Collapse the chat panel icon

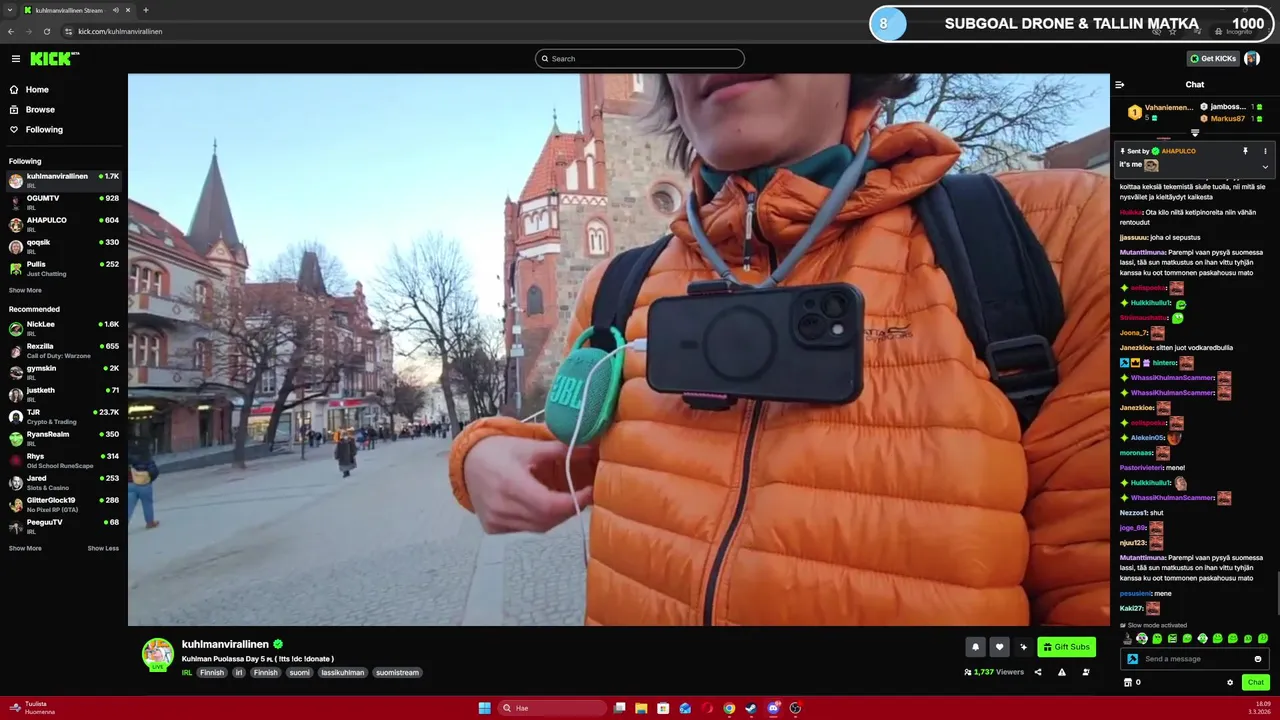[x=1120, y=85]
